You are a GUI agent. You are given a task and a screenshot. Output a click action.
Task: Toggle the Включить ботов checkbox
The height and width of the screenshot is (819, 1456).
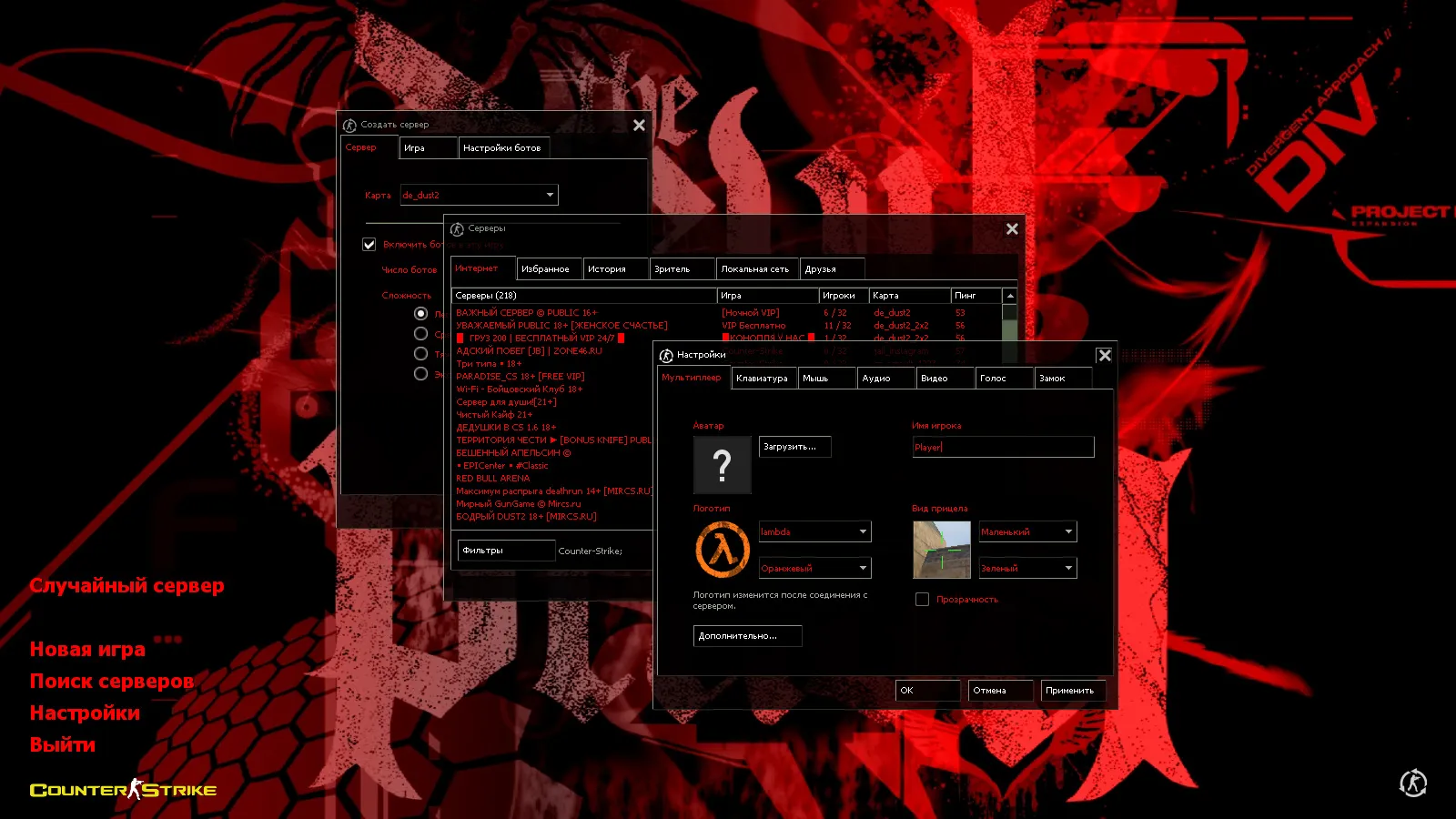[x=369, y=245]
